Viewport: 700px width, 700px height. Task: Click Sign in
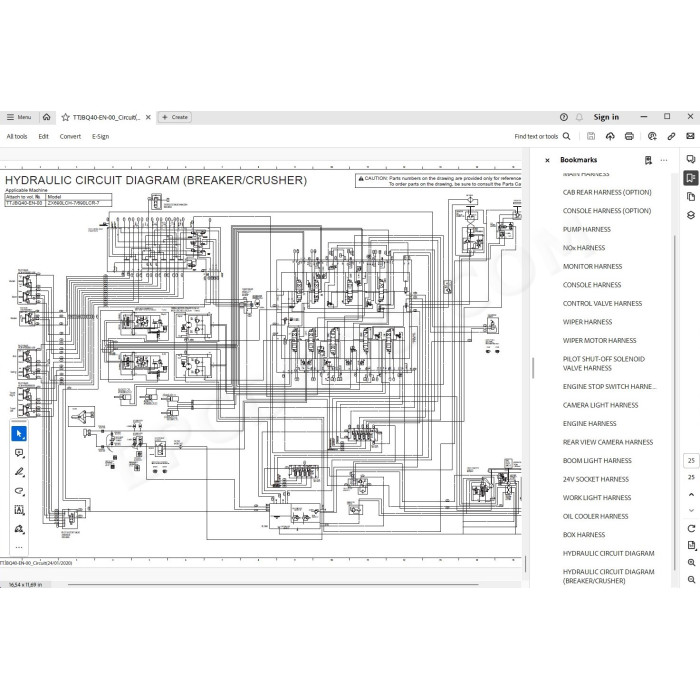click(x=606, y=117)
